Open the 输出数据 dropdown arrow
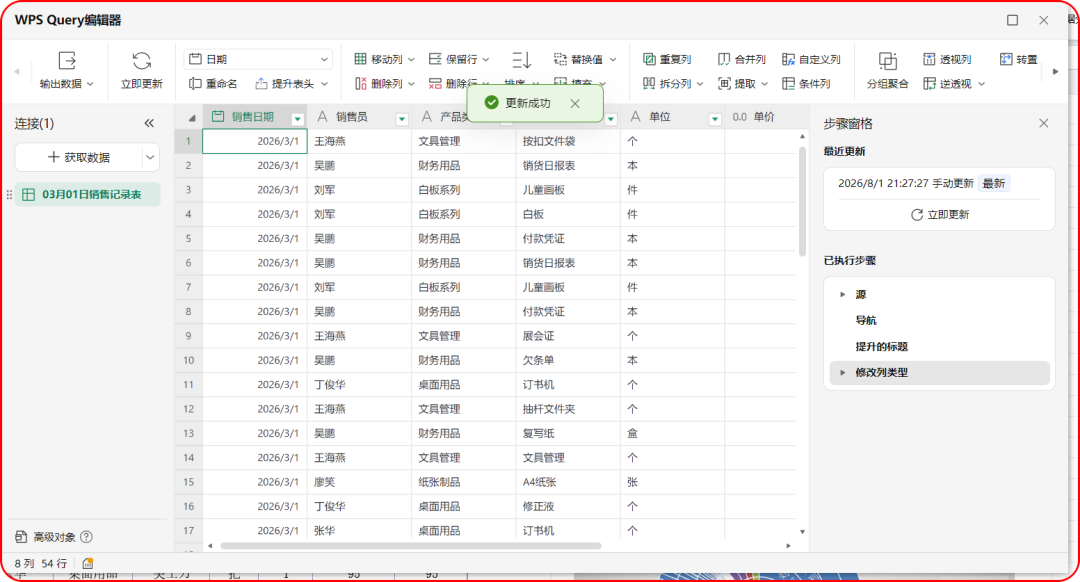Viewport: 1080px width, 582px height. coord(90,84)
